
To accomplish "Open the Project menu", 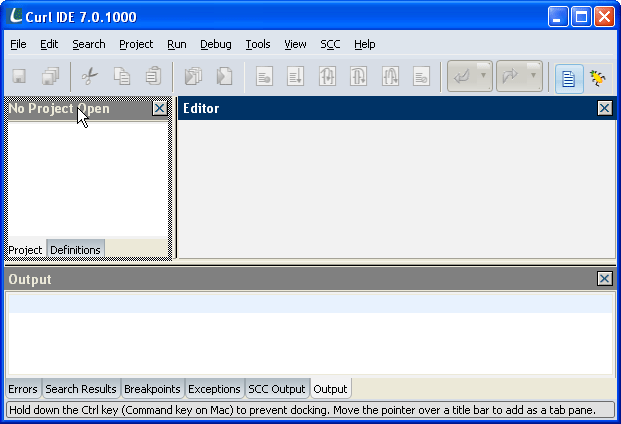I will pyautogui.click(x=136, y=44).
